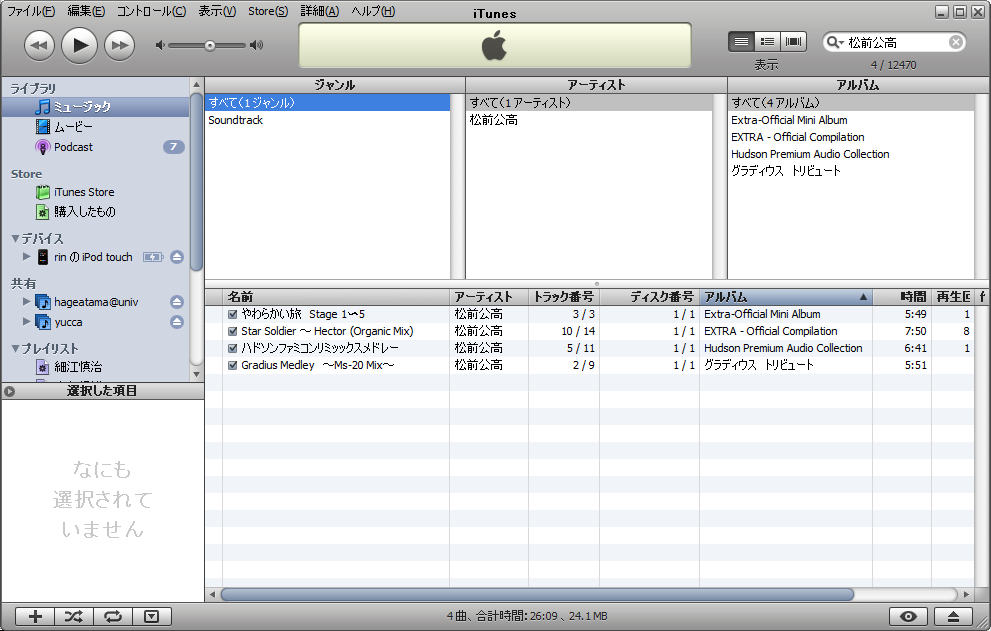Uncheck the Star Soldier Hector track
This screenshot has width=991, height=631.
tap(233, 331)
